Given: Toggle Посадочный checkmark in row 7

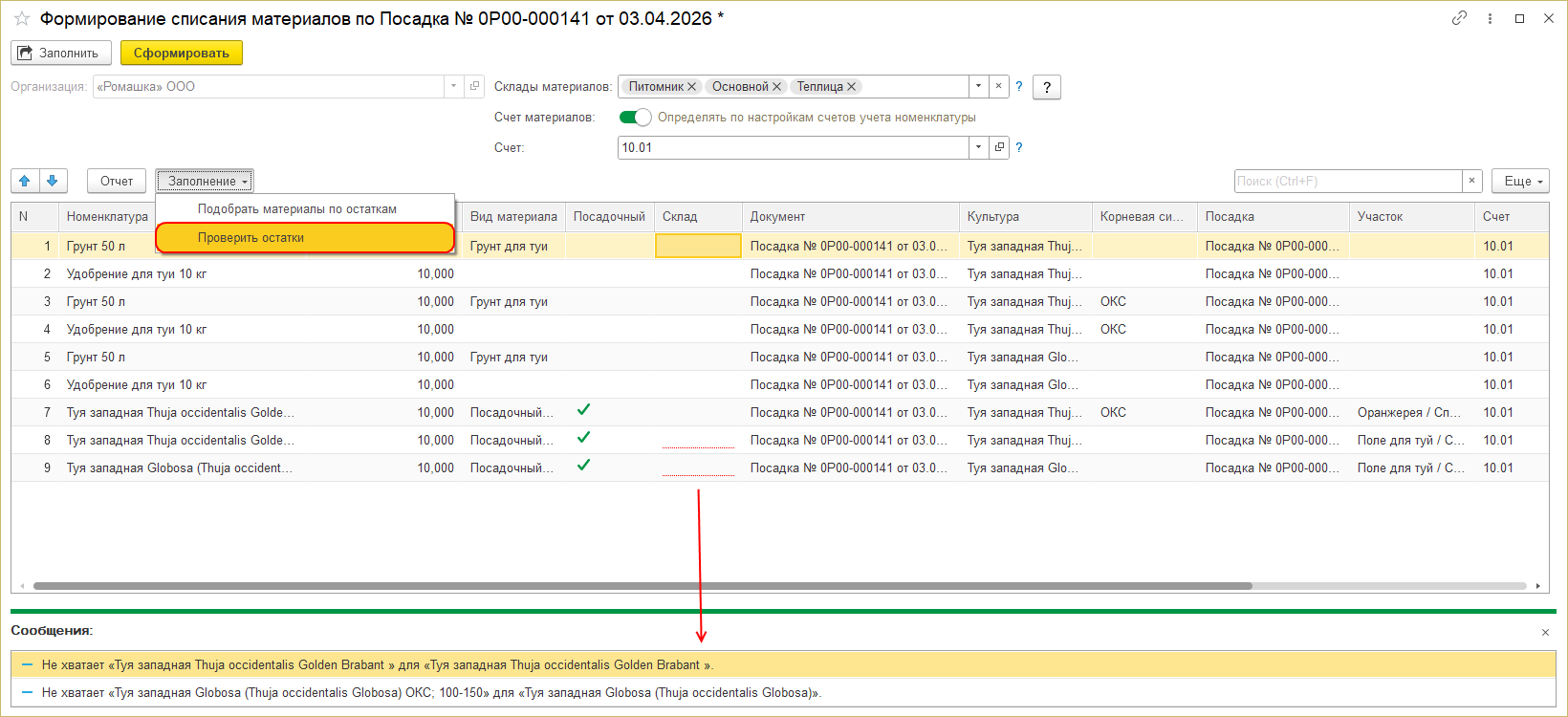Looking at the screenshot, I should (583, 410).
